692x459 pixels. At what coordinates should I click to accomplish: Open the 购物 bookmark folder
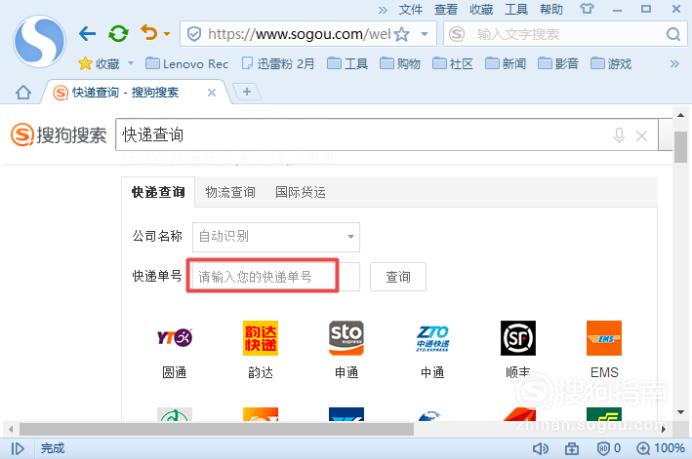400,64
